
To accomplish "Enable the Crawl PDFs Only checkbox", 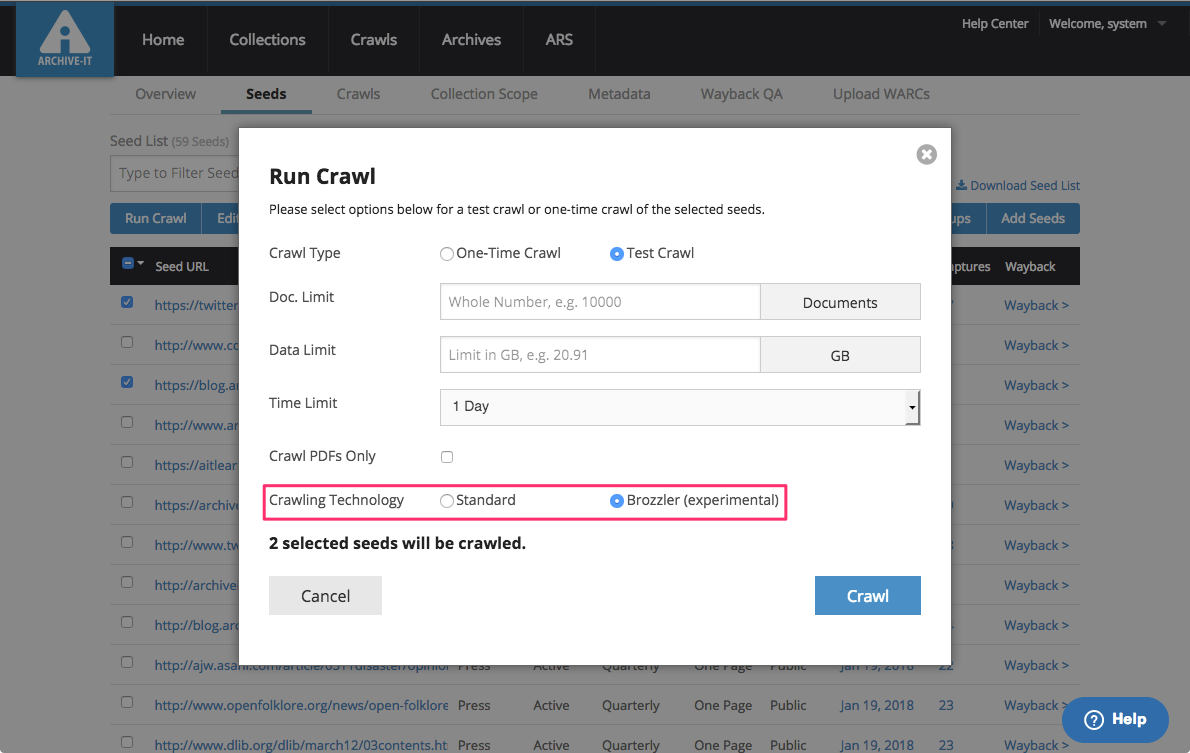I will (447, 457).
